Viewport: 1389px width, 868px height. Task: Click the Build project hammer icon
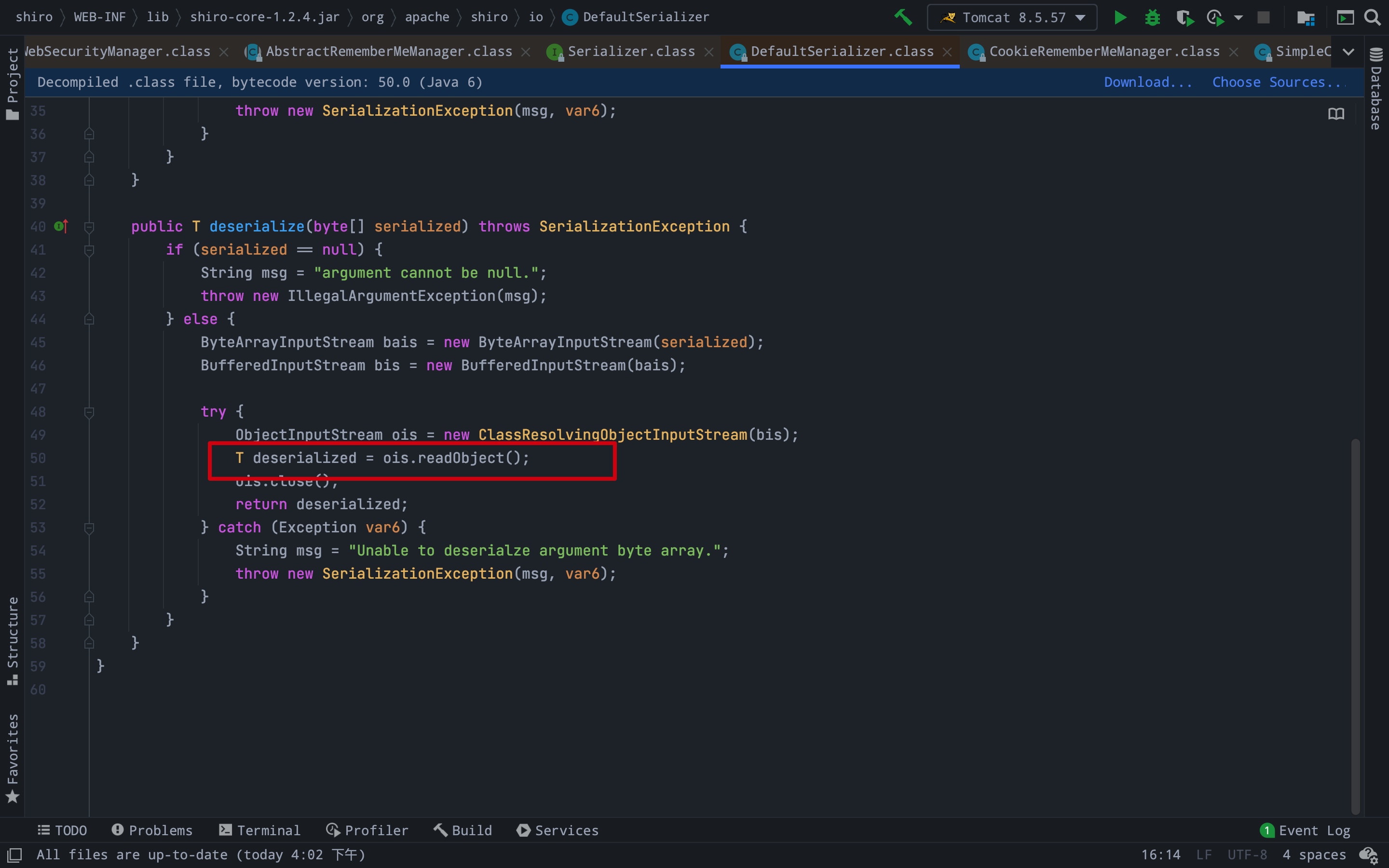pos(903,17)
